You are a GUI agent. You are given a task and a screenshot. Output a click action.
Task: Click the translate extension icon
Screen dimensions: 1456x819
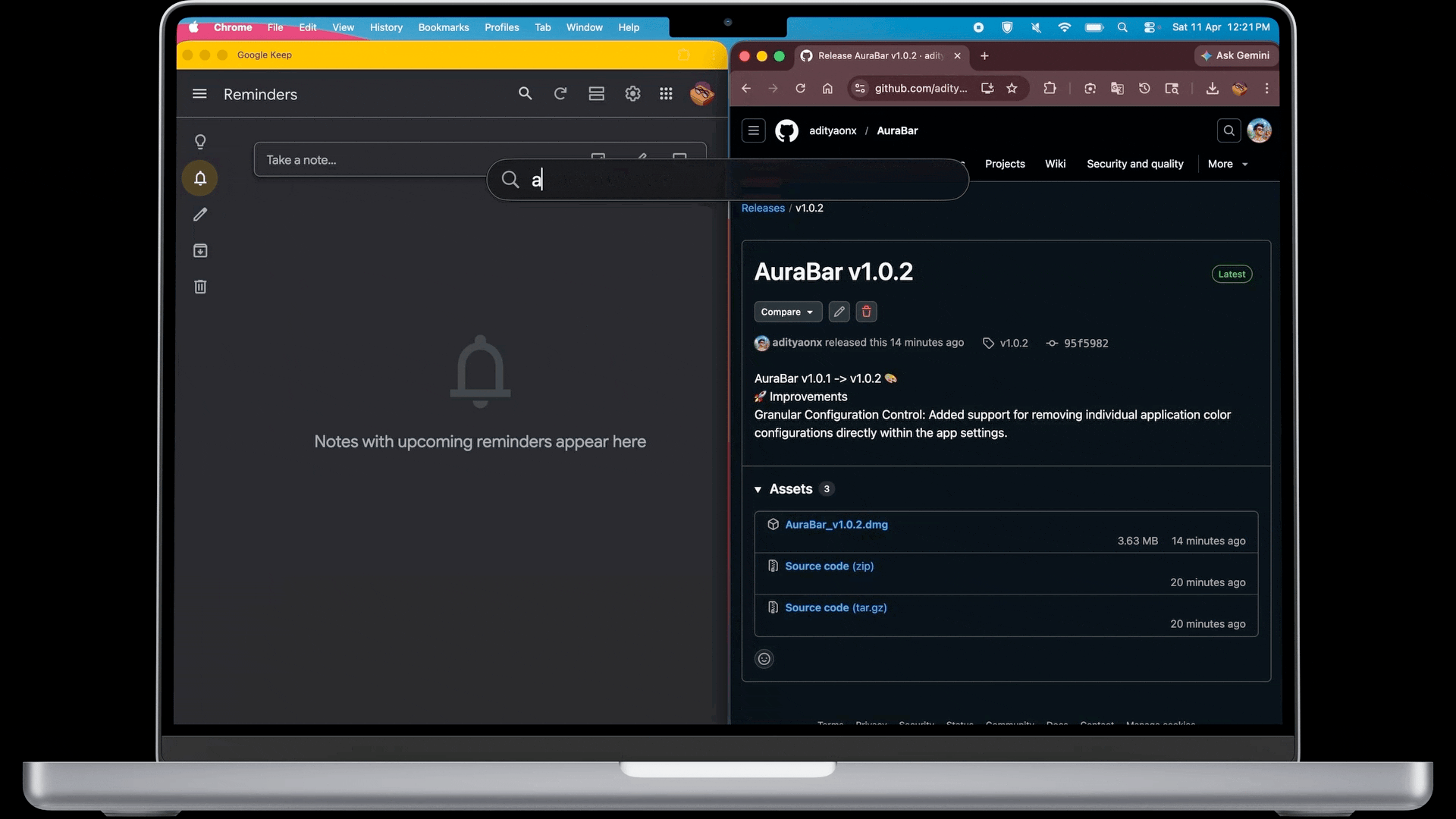click(1117, 89)
